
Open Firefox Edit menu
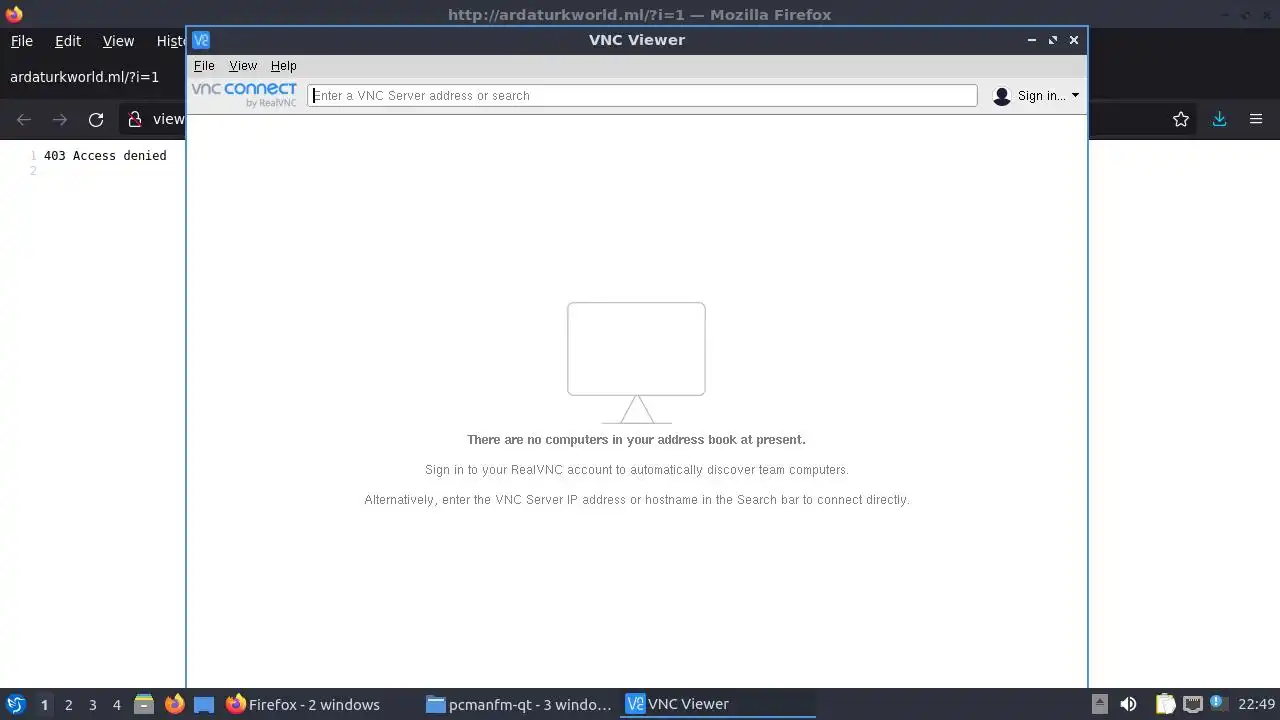(68, 41)
